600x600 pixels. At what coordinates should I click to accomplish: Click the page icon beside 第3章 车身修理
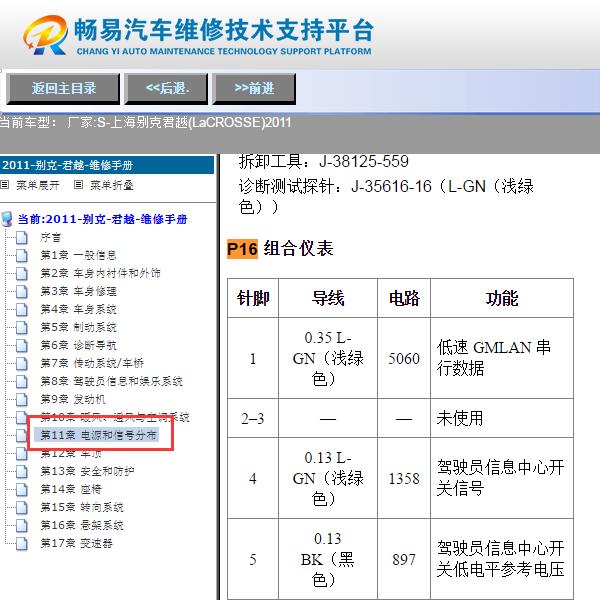pos(22,291)
